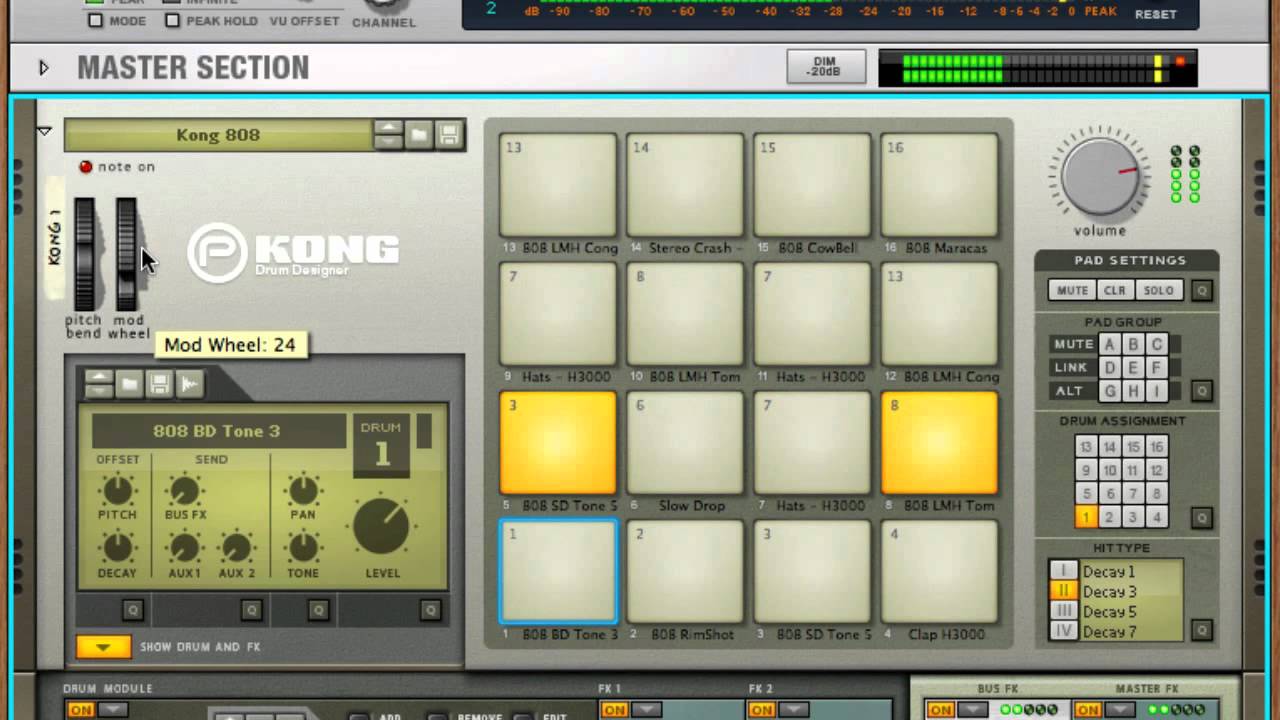This screenshot has width=1280, height=720.
Task: Assign drum 6 in Drum Assignment grid
Action: click(x=1109, y=494)
